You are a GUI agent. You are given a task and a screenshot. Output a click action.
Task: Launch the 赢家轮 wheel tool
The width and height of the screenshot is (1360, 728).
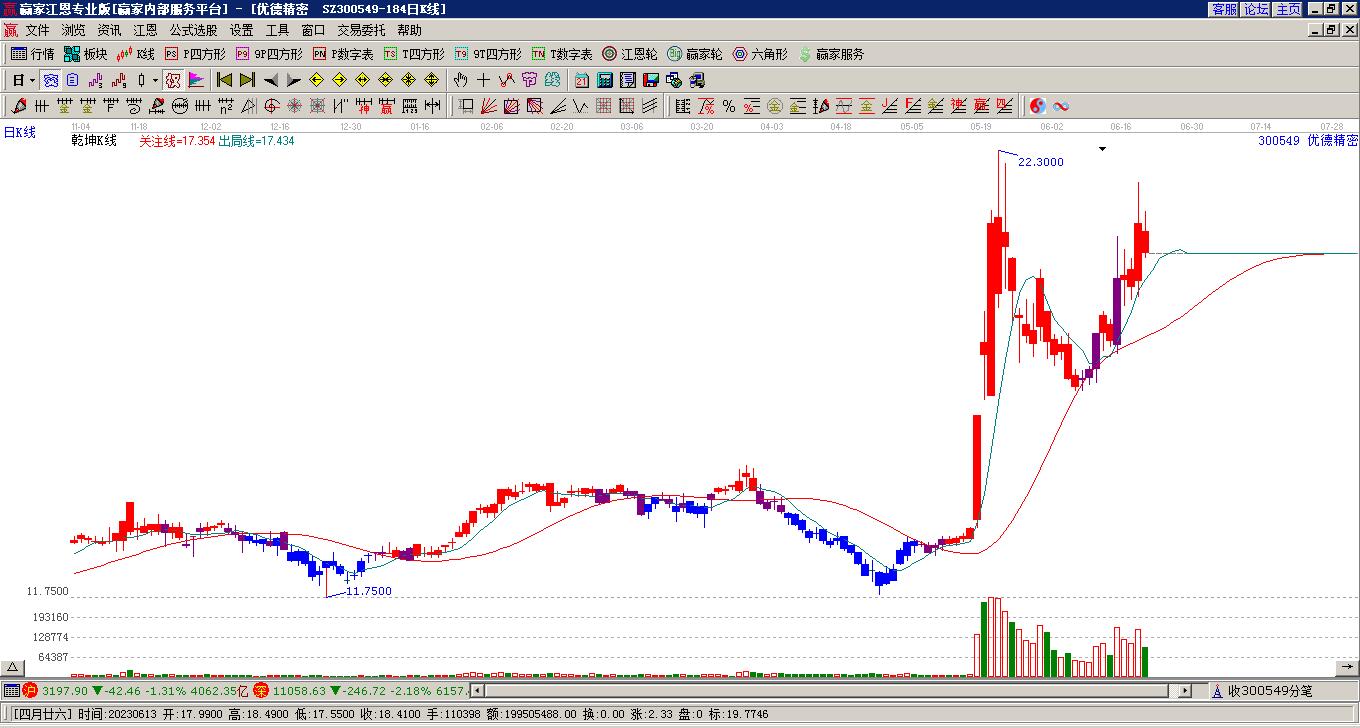[694, 54]
